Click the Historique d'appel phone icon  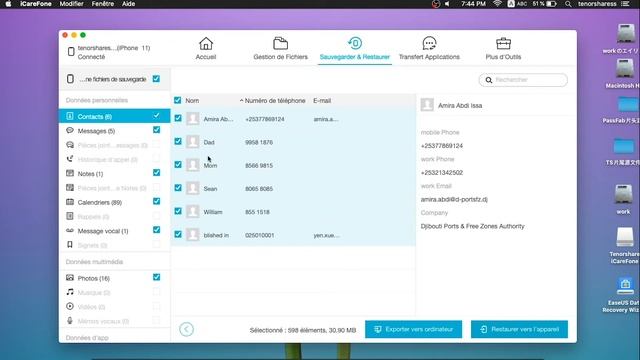(x=70, y=159)
